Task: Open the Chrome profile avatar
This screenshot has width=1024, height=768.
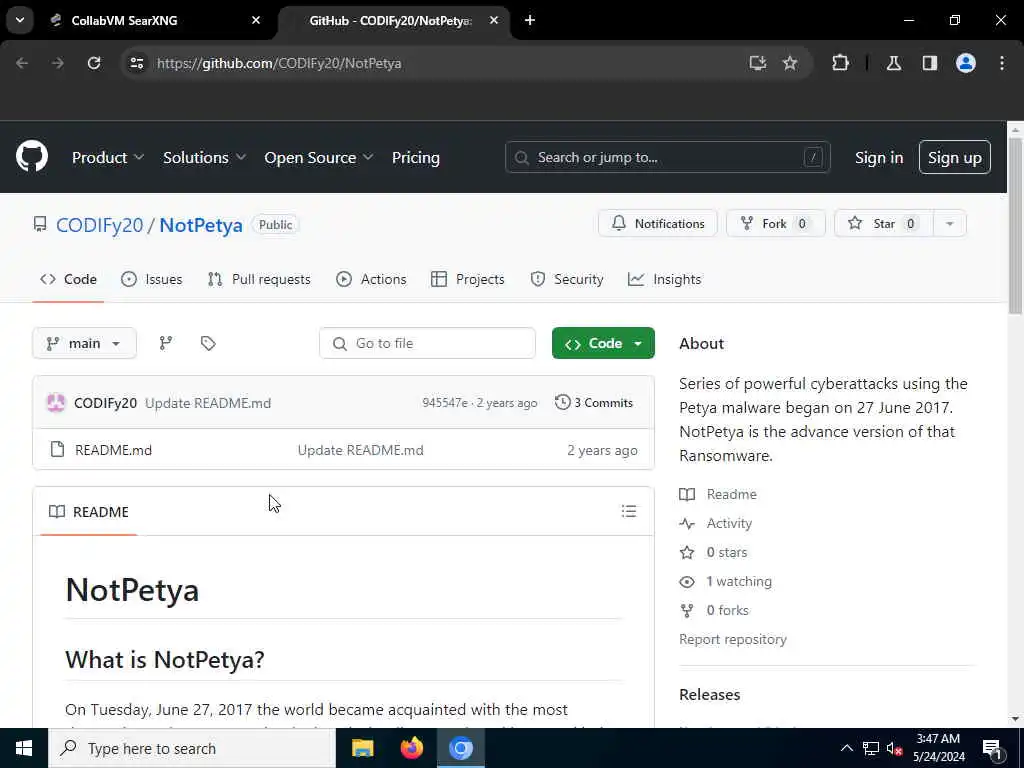Action: click(966, 63)
